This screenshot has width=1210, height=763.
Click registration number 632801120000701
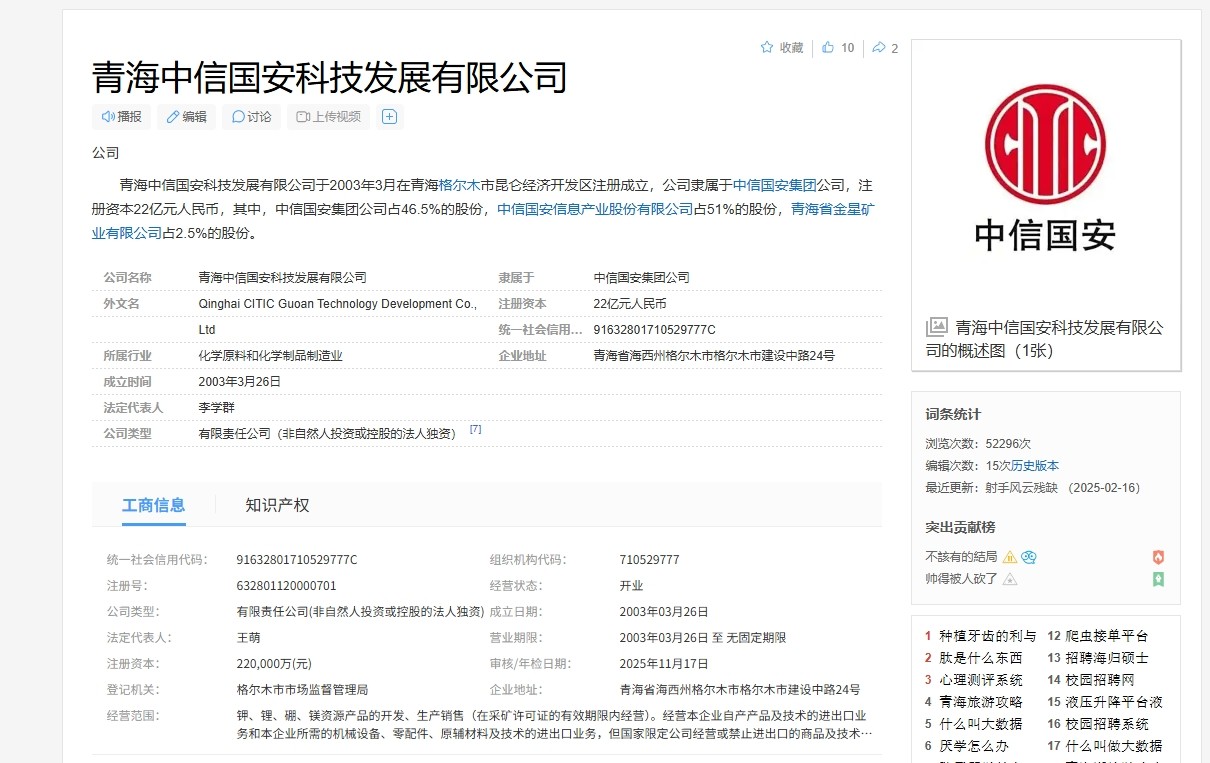[x=286, y=586]
